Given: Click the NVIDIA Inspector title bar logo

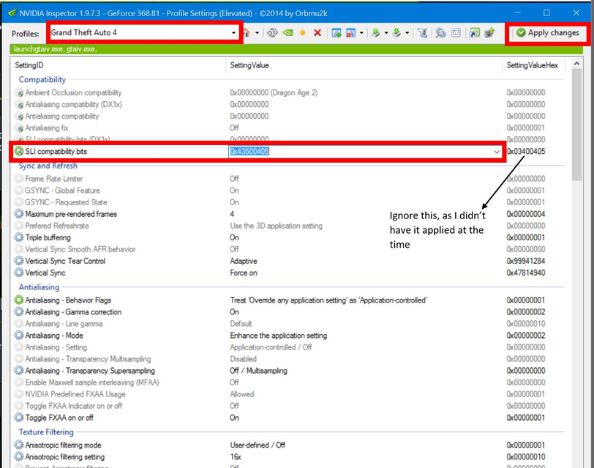Looking at the screenshot, I should pyautogui.click(x=12, y=13).
